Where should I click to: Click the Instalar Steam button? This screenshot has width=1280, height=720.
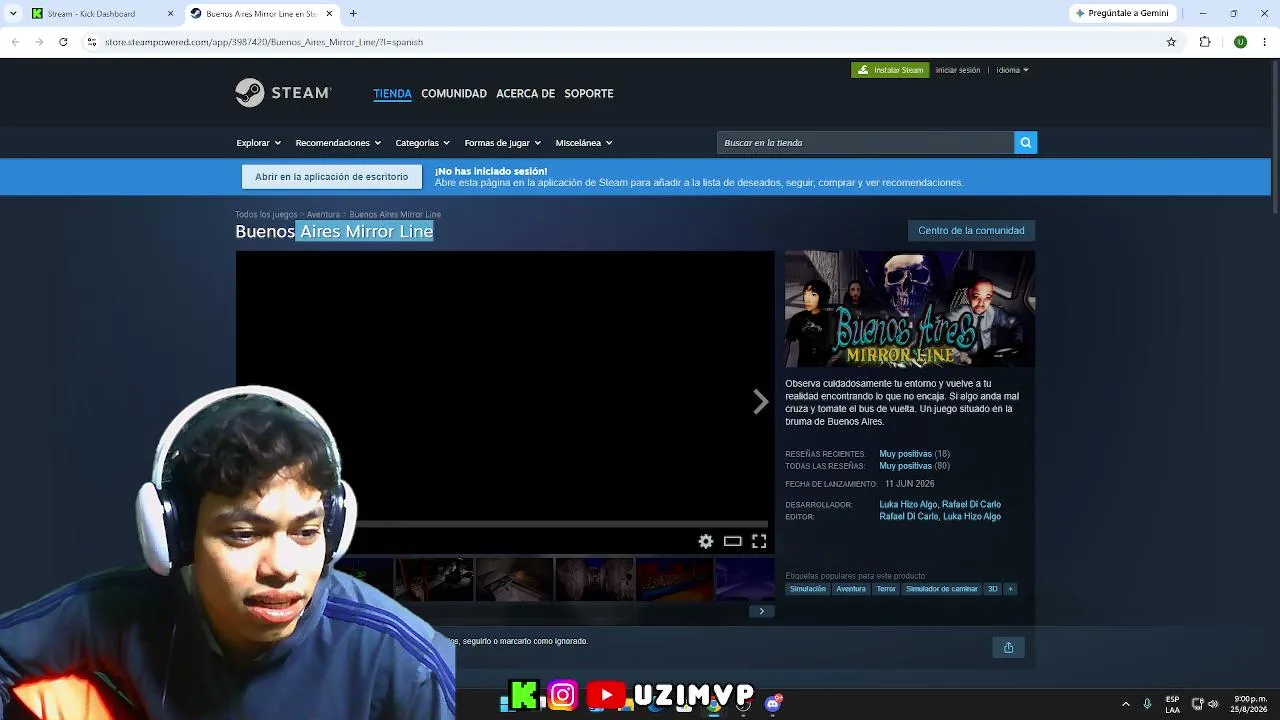(890, 70)
